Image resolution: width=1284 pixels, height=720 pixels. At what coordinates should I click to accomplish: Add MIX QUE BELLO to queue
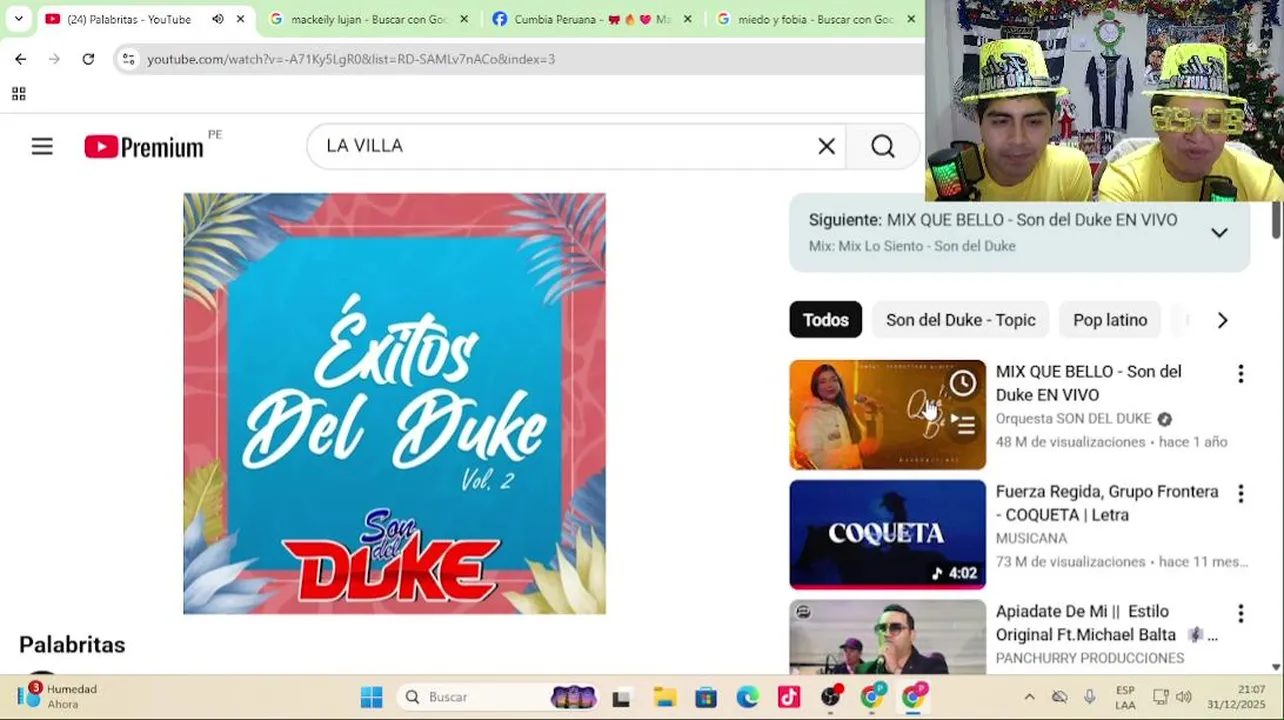click(x=962, y=425)
